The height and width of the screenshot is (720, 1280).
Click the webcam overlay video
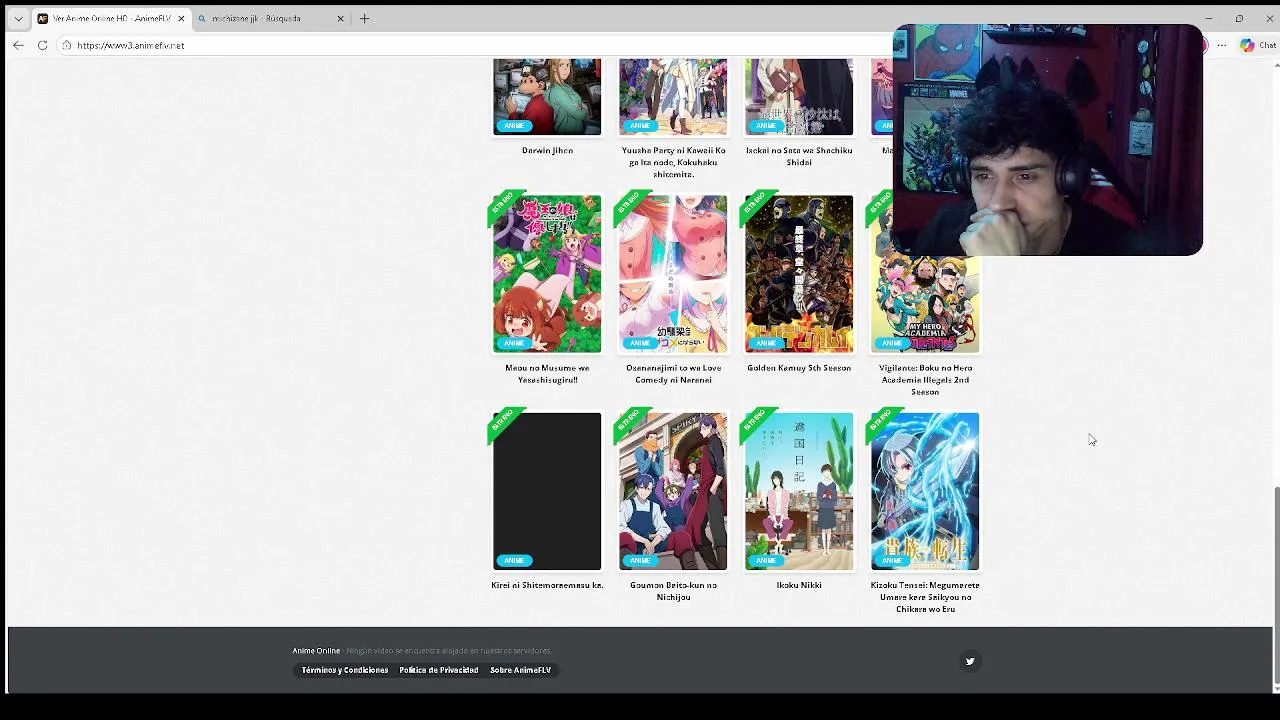click(x=1048, y=140)
